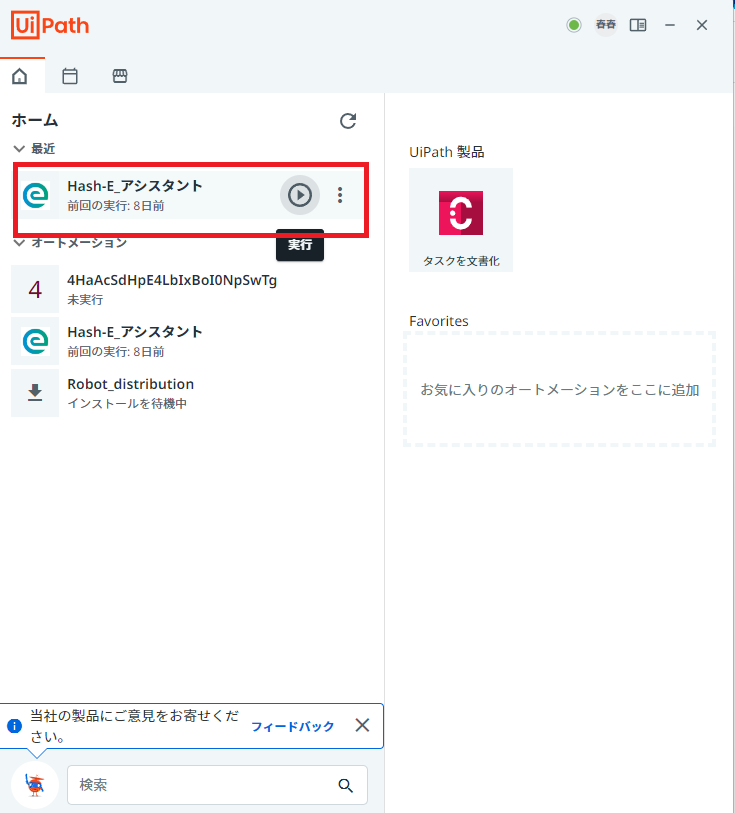Screen dimensions: 735x813
Task: Click the UiPath logo
Action: pos(50,25)
